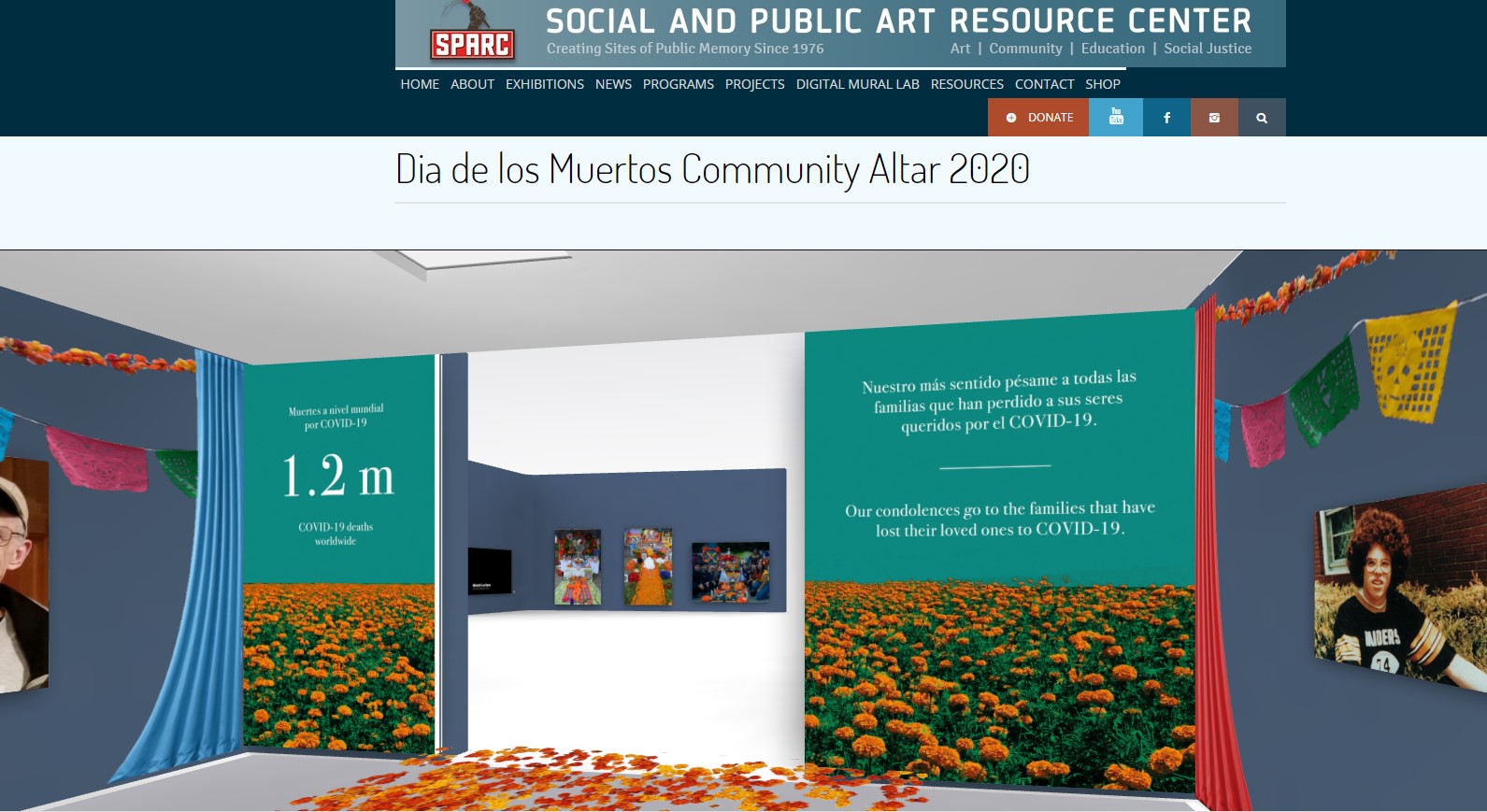Click the Donate button
Screen dimensions: 1487x812
coord(1038,118)
